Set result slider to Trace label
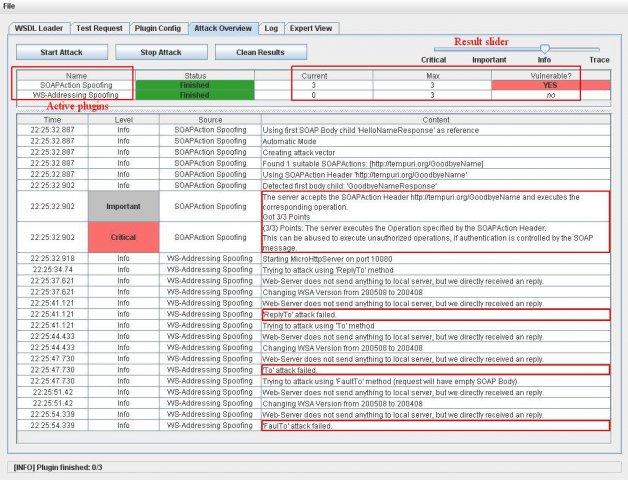 [599, 60]
